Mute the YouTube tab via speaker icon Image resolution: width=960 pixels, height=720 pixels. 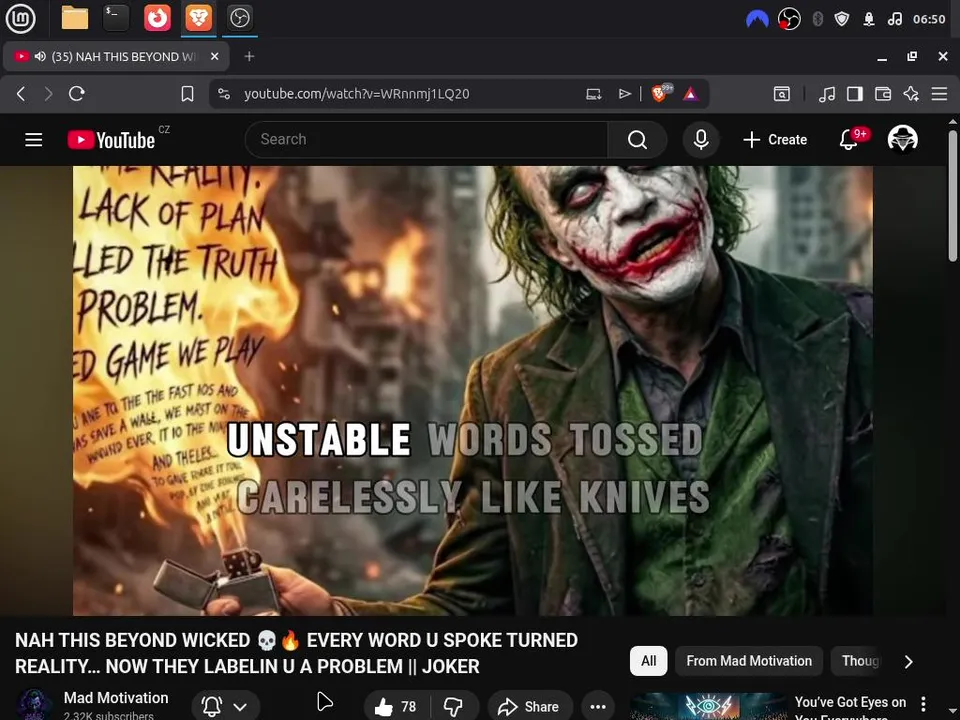pos(40,56)
